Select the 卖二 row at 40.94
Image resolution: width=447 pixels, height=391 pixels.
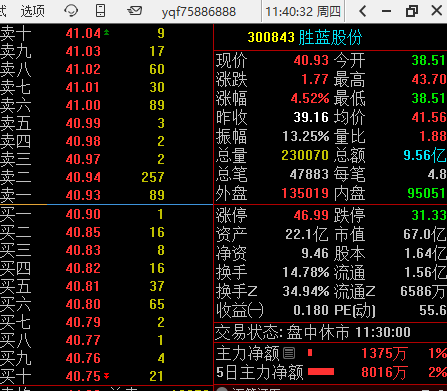point(106,177)
